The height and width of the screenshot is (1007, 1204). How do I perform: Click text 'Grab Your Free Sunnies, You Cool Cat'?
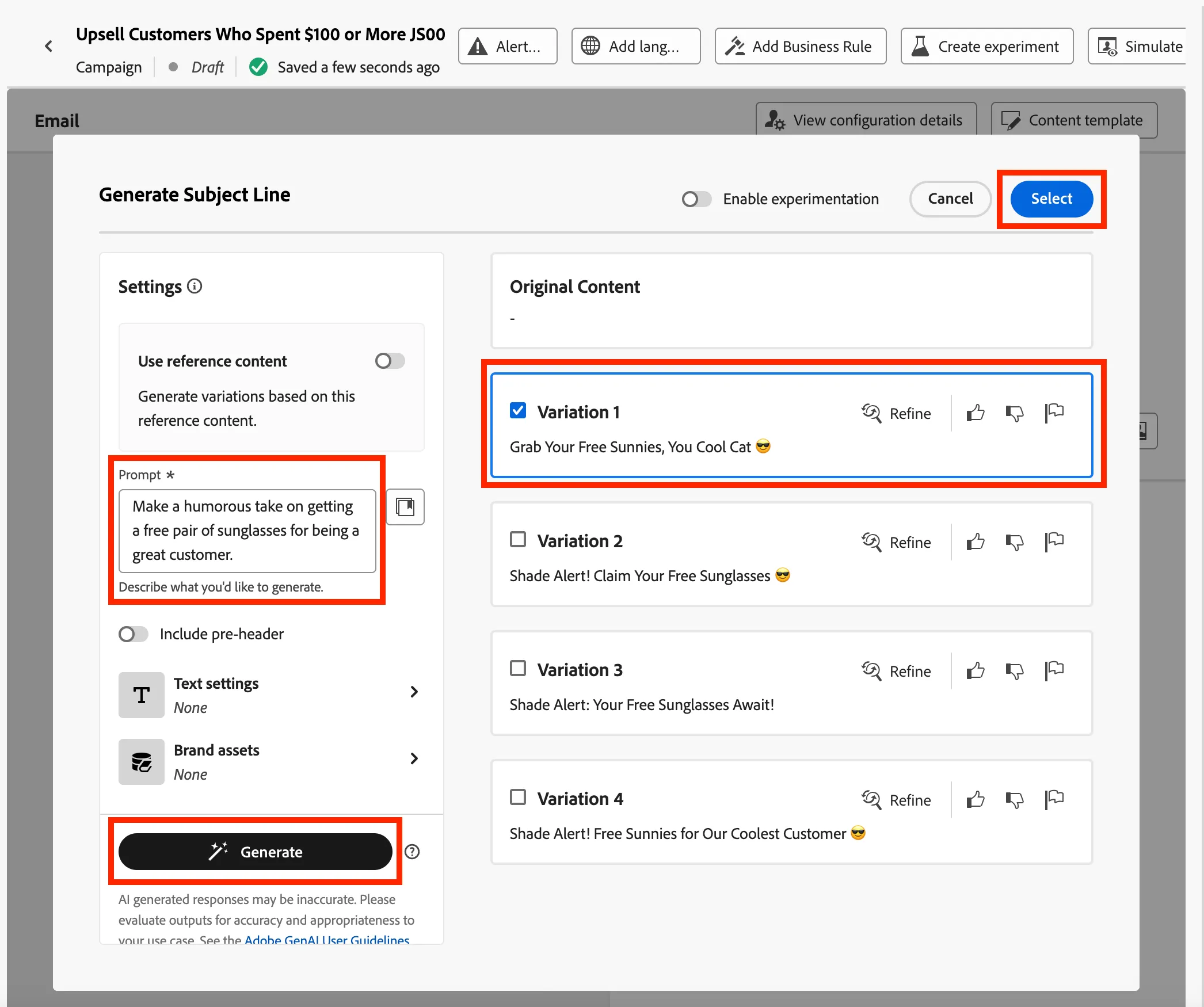(x=630, y=447)
